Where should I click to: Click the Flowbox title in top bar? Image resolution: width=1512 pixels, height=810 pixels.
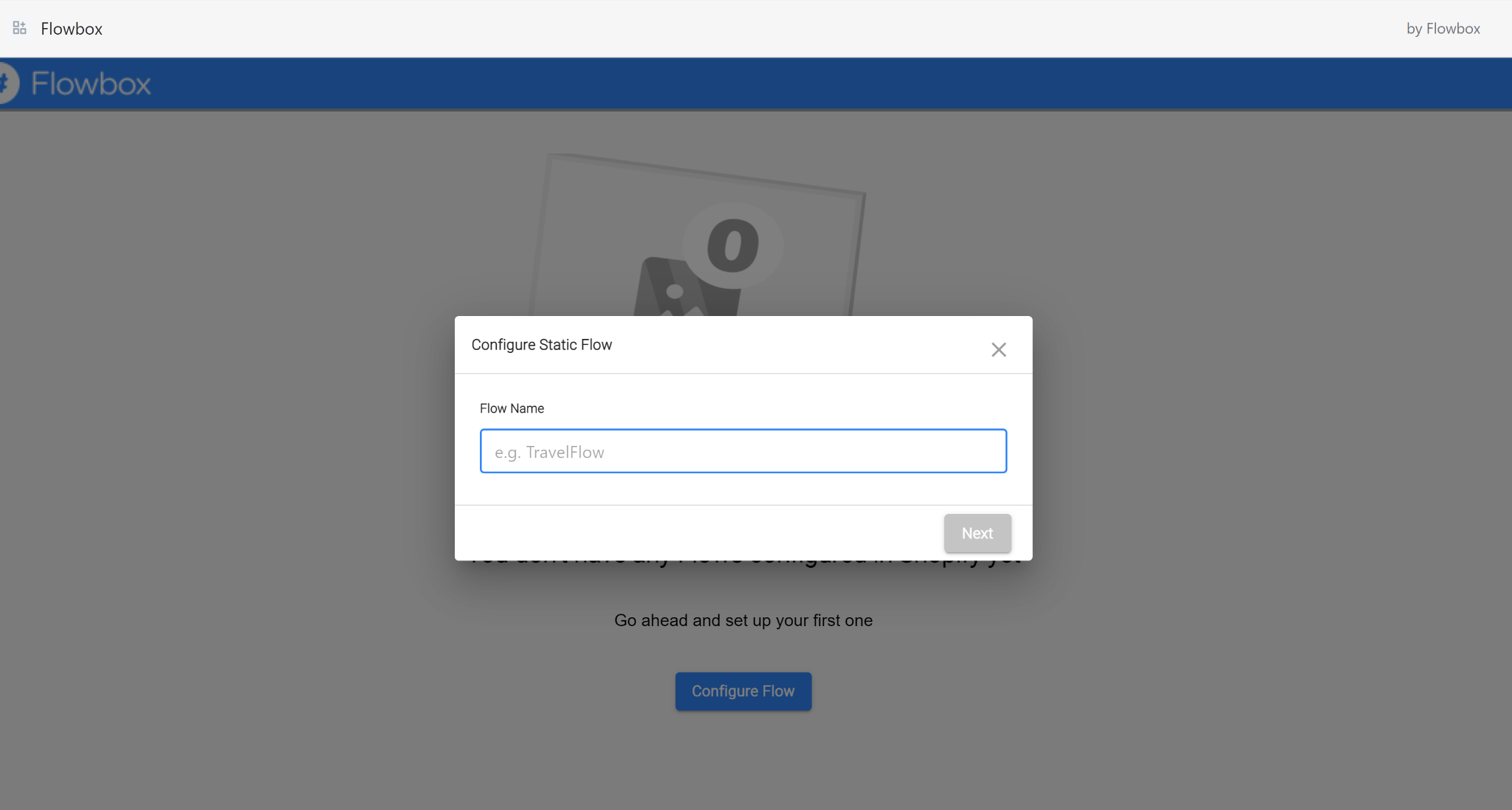[72, 29]
